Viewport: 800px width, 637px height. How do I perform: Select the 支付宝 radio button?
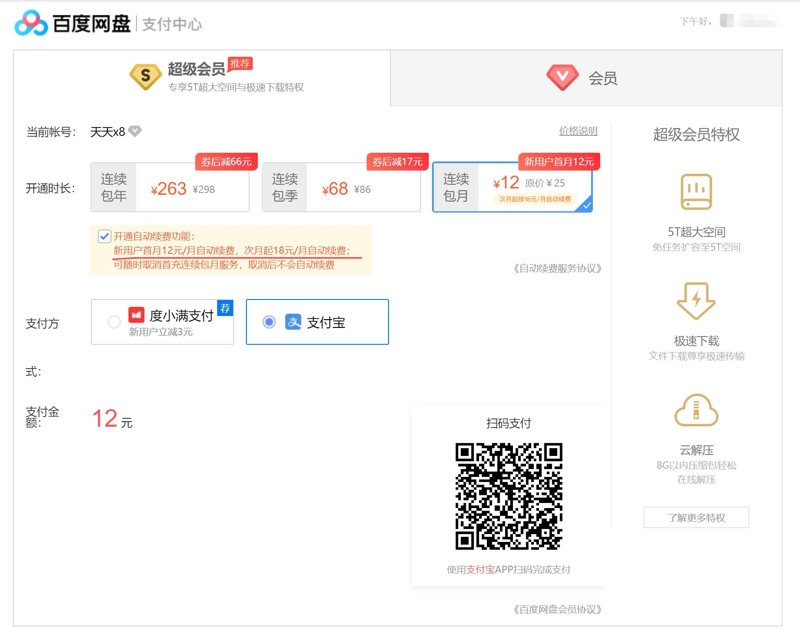(x=269, y=322)
